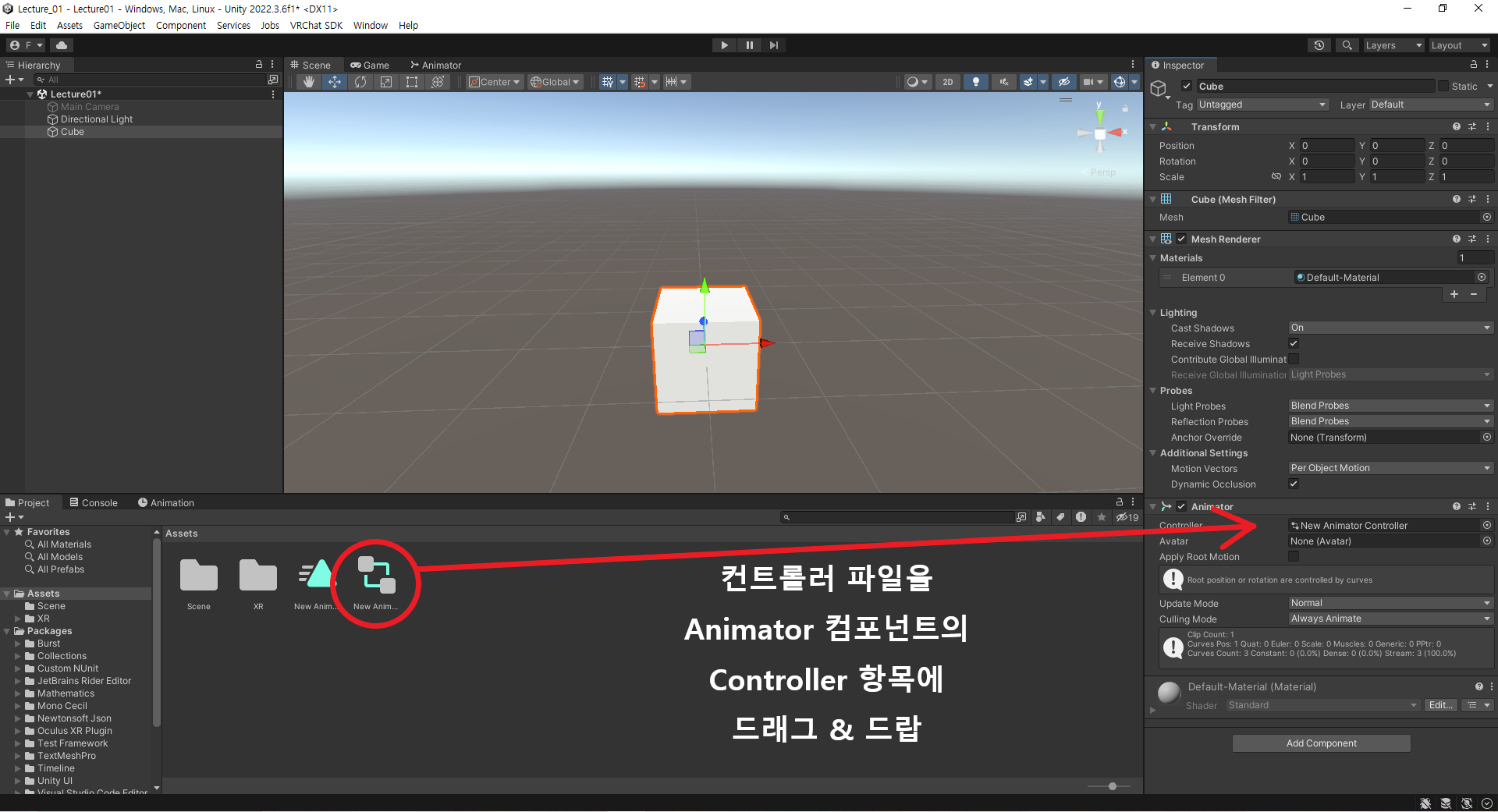Viewport: 1498px width, 812px height.
Task: Select the Rect transform tool
Action: coord(412,82)
